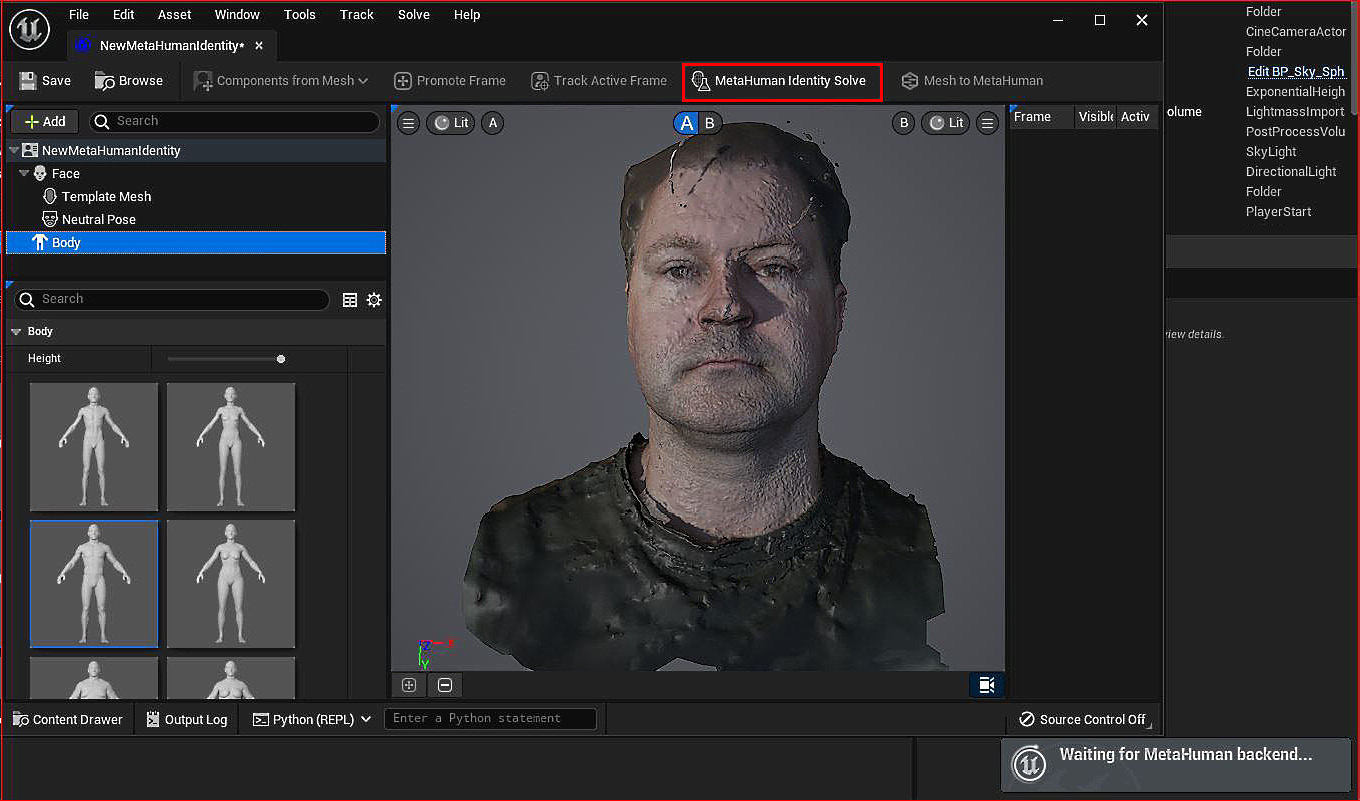Open the Asset menu
Viewport: 1360px width, 801px height.
pyautogui.click(x=175, y=15)
